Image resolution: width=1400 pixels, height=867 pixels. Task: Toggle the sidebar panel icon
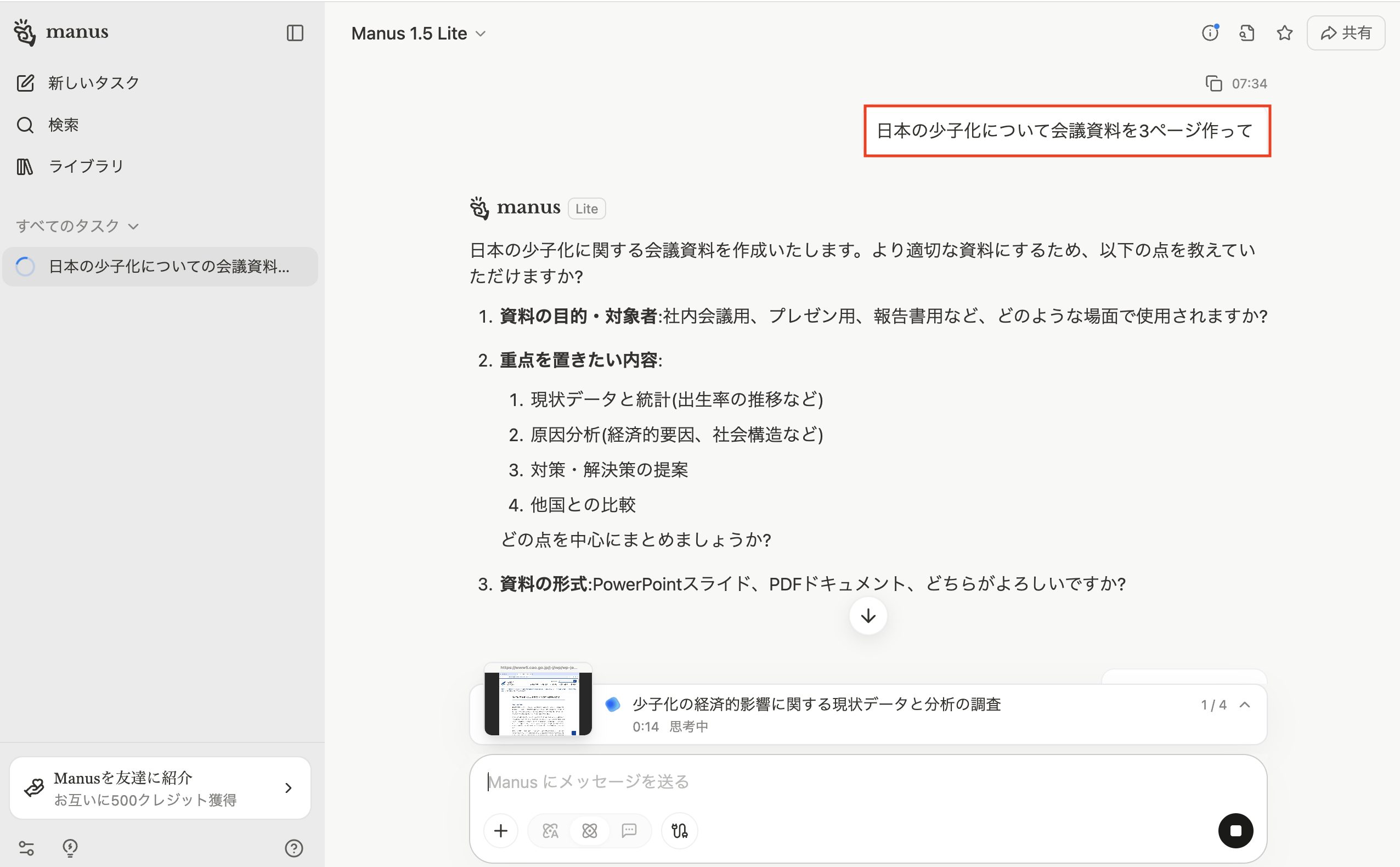(x=295, y=33)
